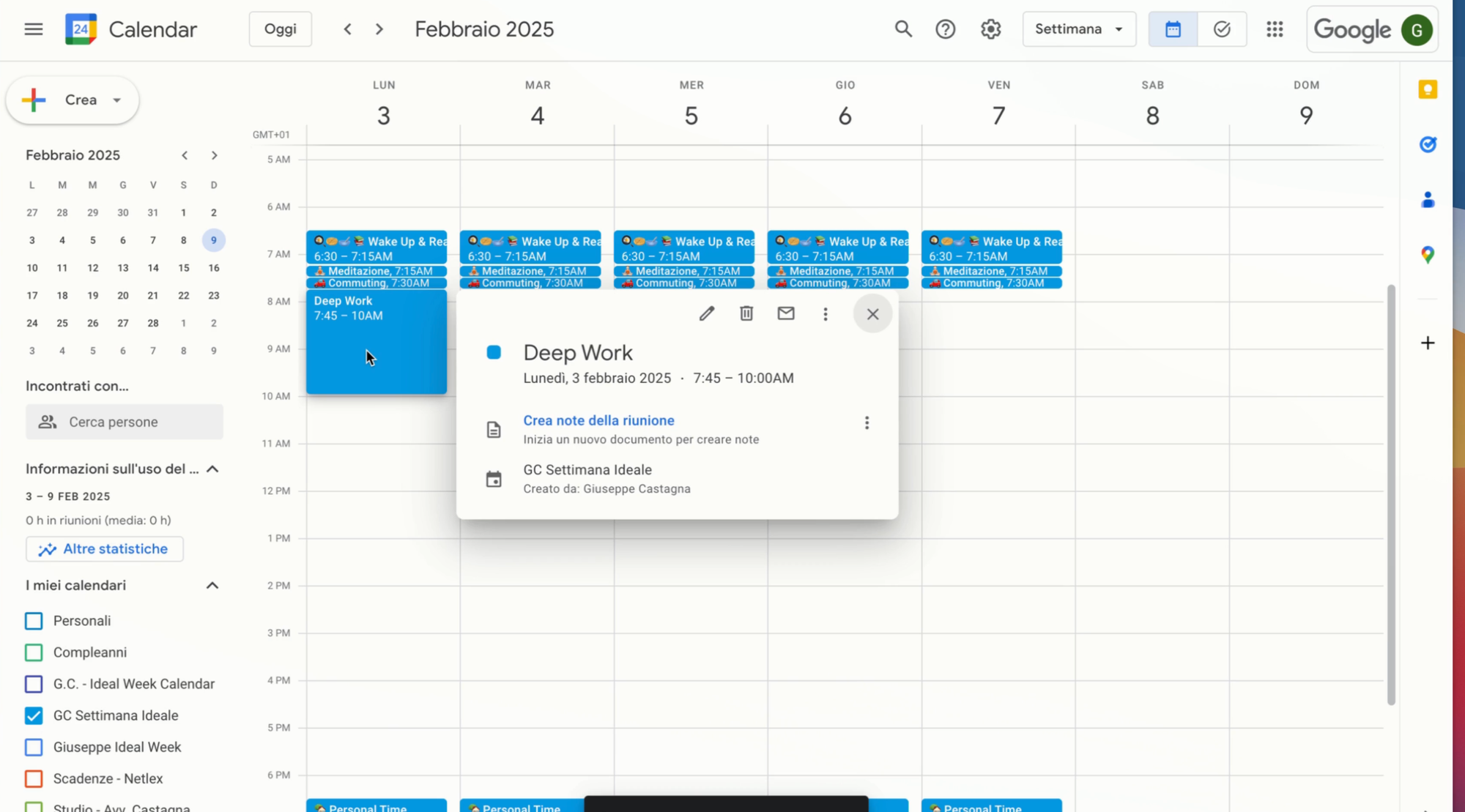1465x812 pixels.
Task: Open the Settimana view dropdown
Action: [1078, 29]
